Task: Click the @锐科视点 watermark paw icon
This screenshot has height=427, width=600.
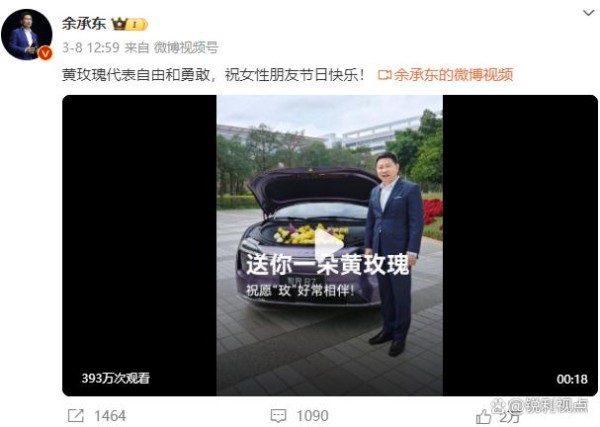Action: [498, 405]
